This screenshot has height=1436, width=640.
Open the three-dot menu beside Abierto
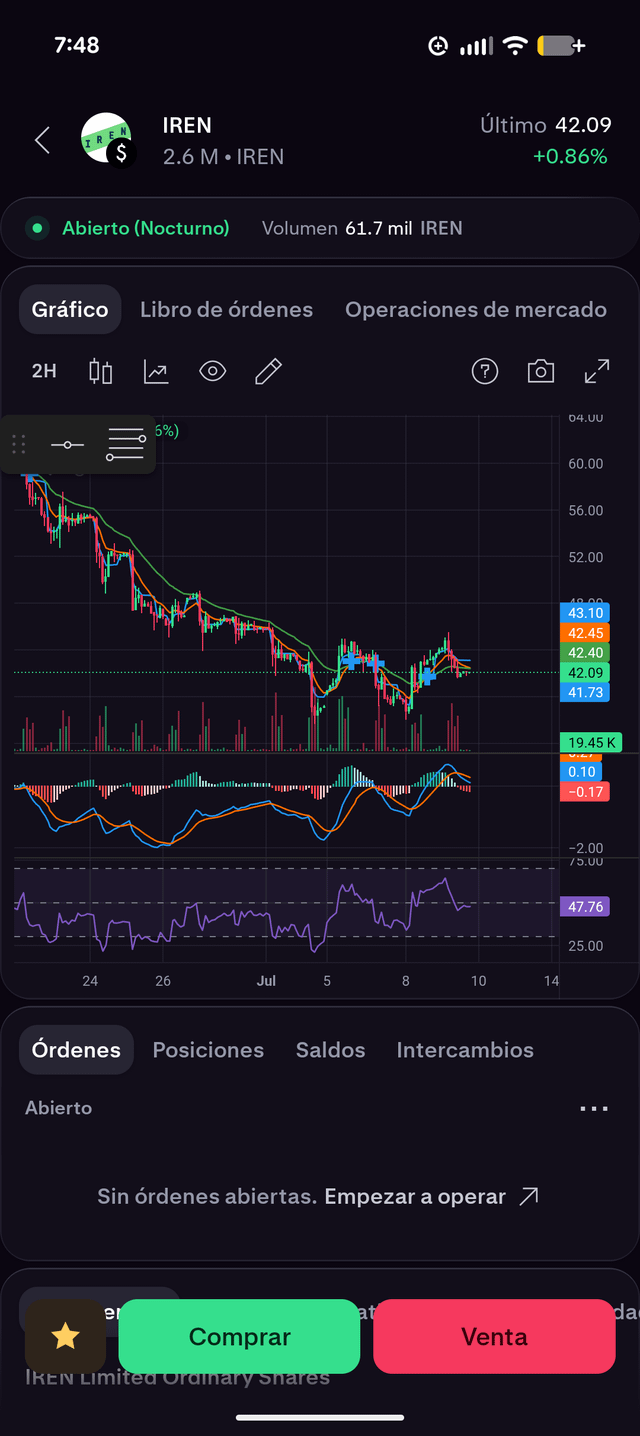[x=594, y=1108]
